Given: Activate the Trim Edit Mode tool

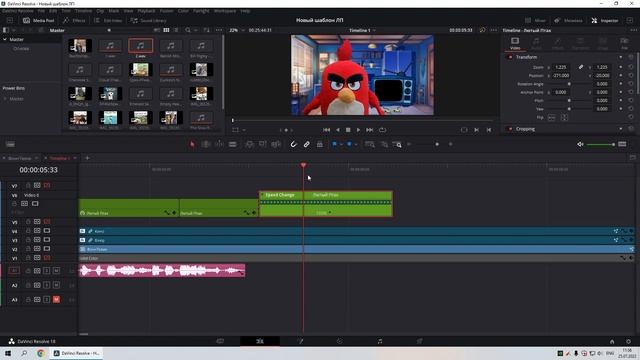Looking at the screenshot, I should coord(206,144).
